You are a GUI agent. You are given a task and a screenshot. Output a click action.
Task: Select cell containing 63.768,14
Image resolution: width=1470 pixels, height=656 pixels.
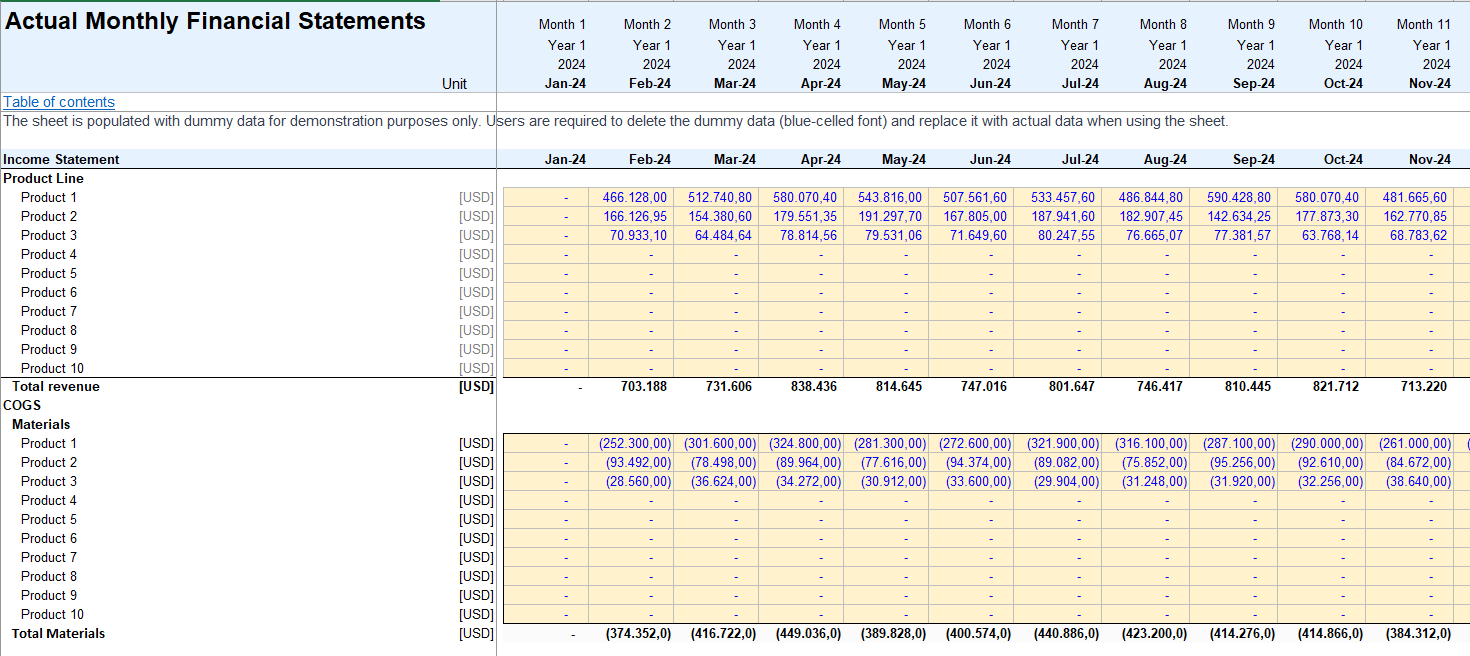1321,235
